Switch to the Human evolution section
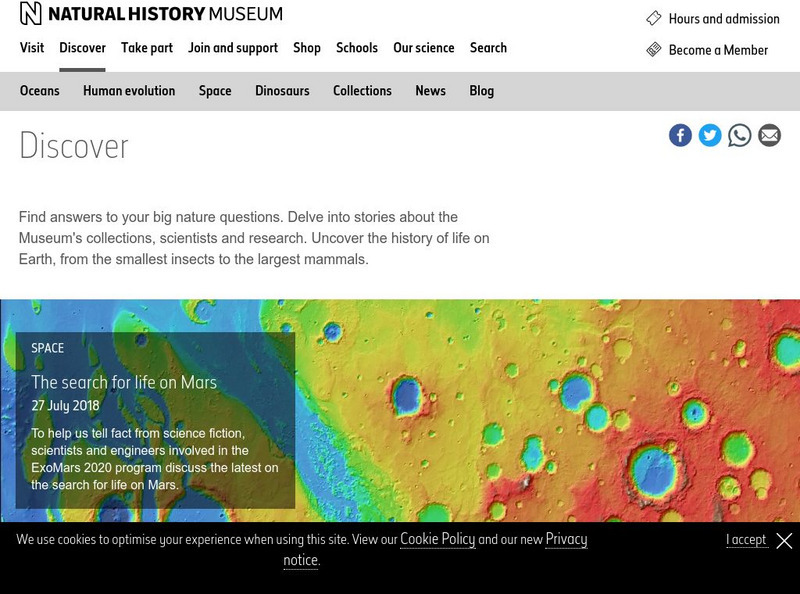Image resolution: width=800 pixels, height=594 pixels. click(128, 90)
